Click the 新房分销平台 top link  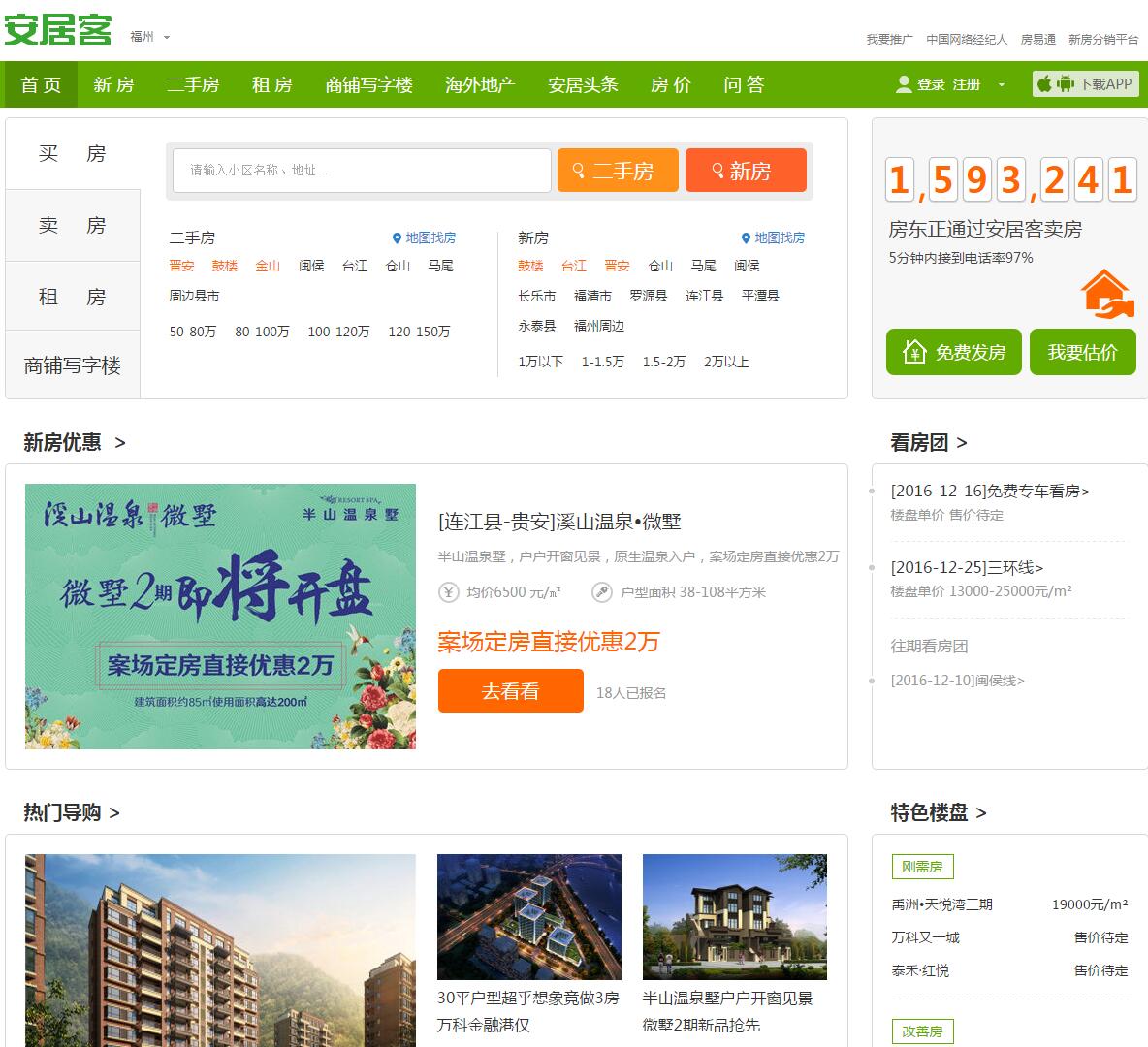point(1103,40)
